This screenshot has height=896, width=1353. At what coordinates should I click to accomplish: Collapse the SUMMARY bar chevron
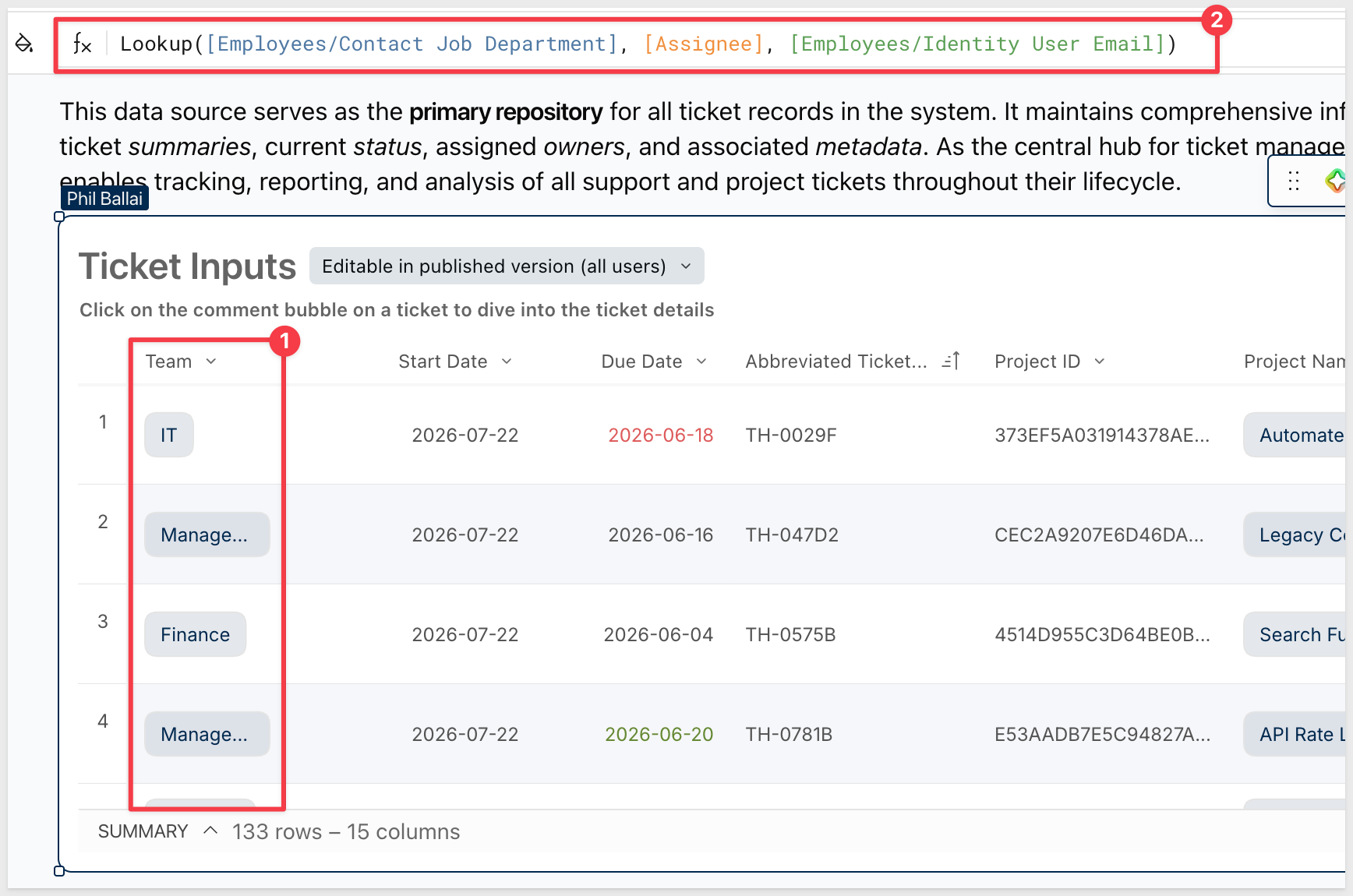coord(210,831)
